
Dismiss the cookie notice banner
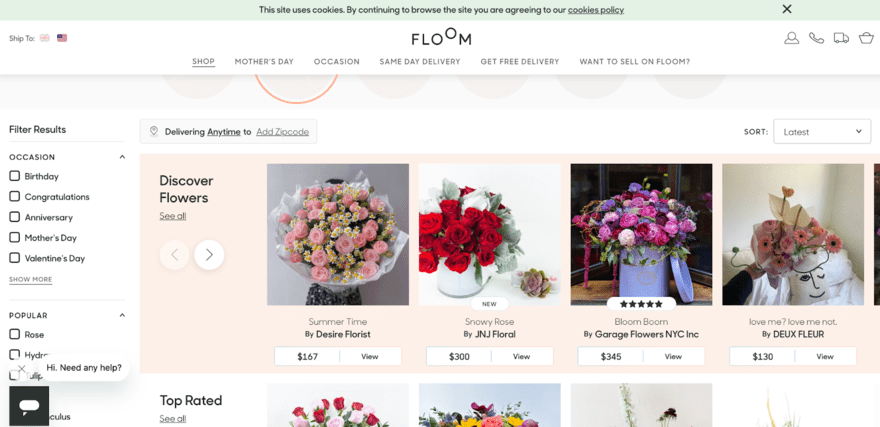(787, 9)
